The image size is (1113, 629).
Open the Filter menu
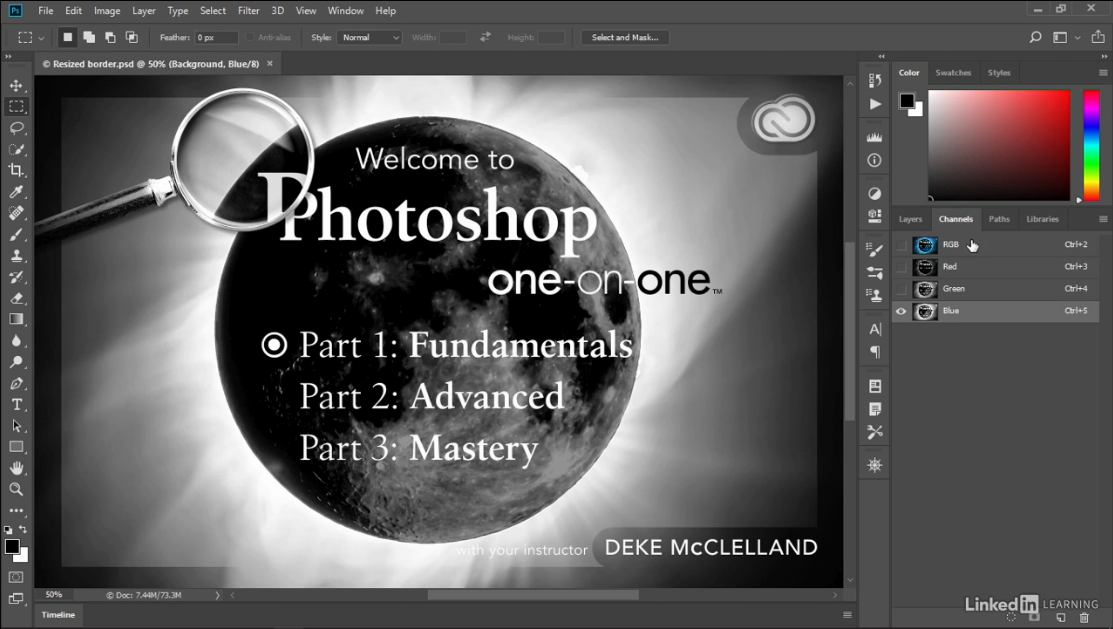248,11
